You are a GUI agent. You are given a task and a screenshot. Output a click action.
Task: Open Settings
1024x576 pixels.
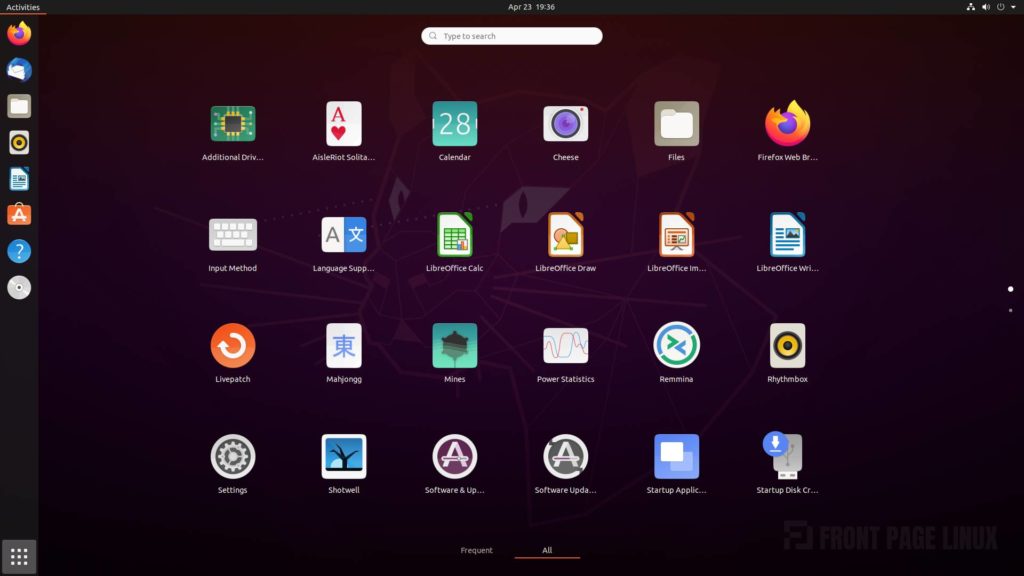tap(232, 457)
